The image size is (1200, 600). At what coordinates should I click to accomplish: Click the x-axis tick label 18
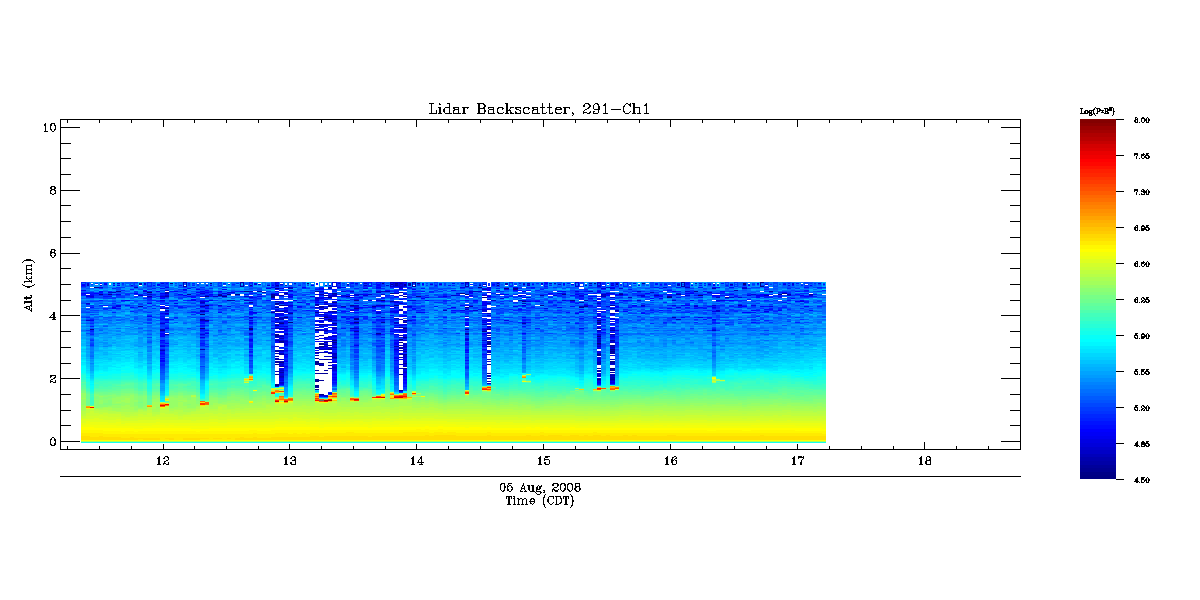(x=924, y=461)
